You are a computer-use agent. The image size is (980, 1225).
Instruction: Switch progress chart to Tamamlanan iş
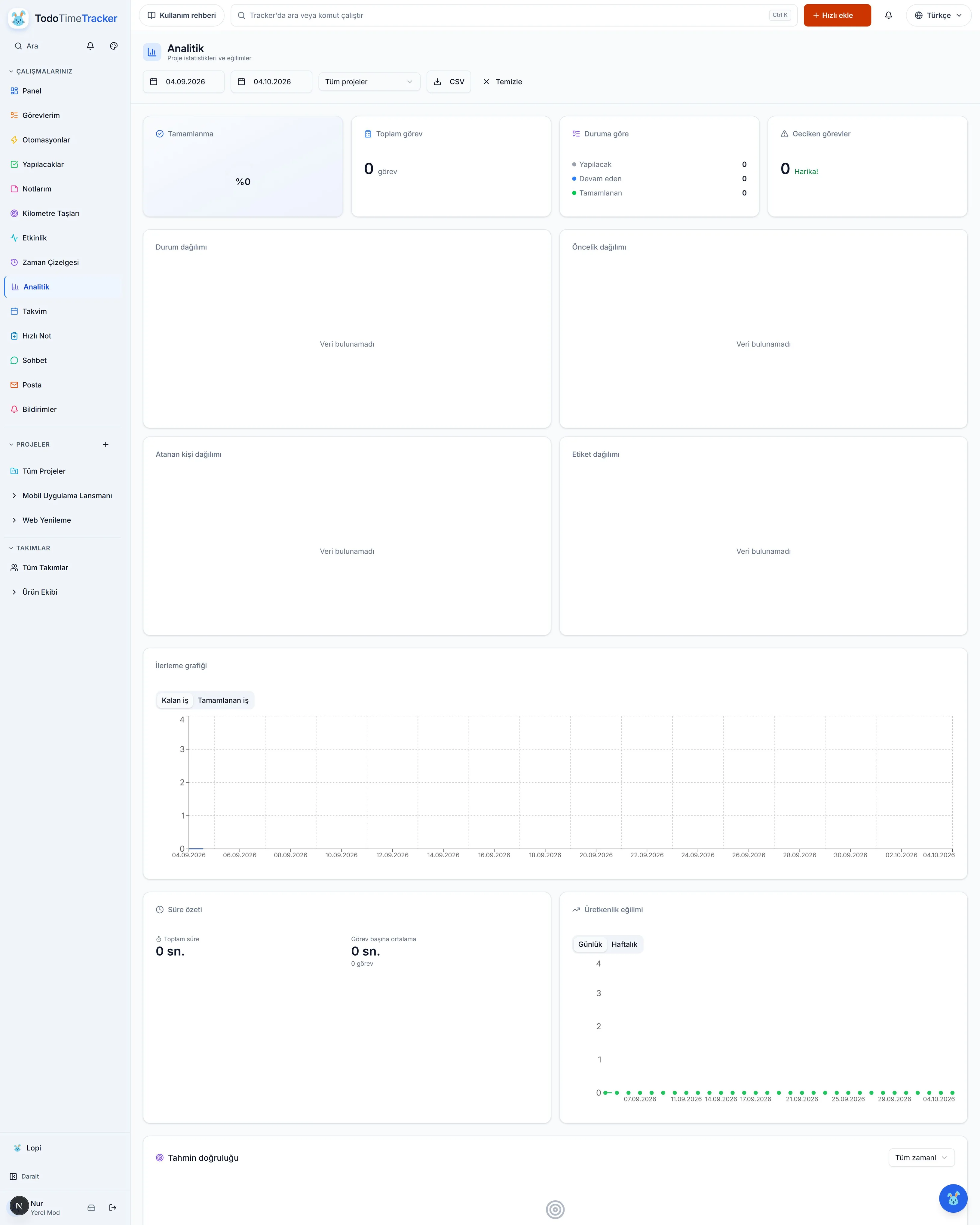point(223,700)
